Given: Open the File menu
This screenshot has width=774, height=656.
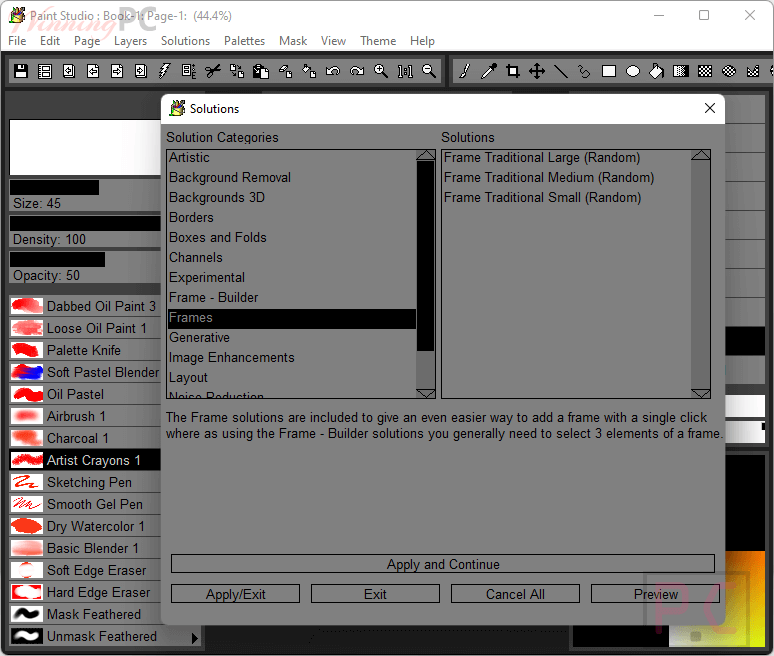Looking at the screenshot, I should click(x=17, y=41).
